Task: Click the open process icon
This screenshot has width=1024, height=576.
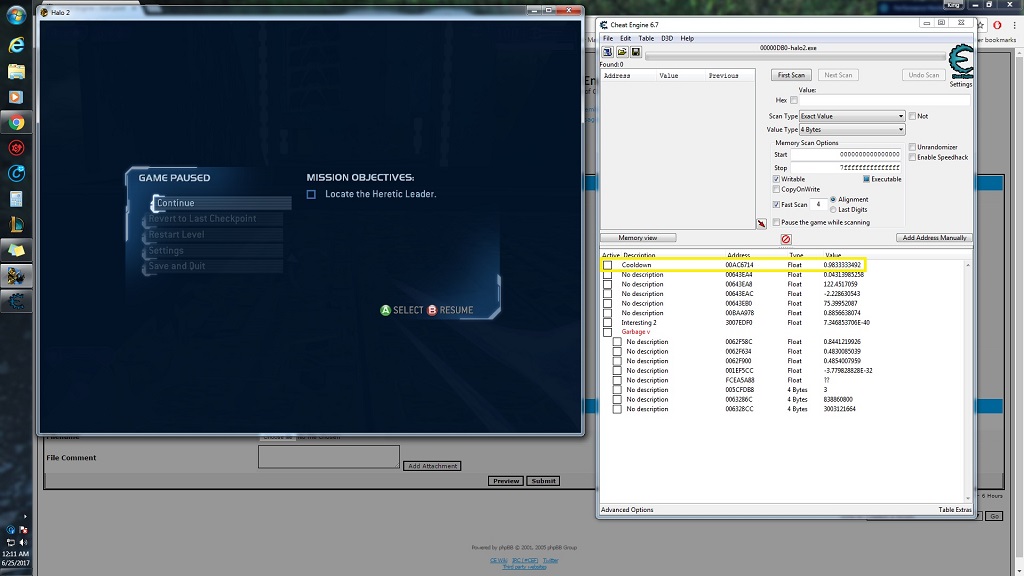Action: point(607,51)
